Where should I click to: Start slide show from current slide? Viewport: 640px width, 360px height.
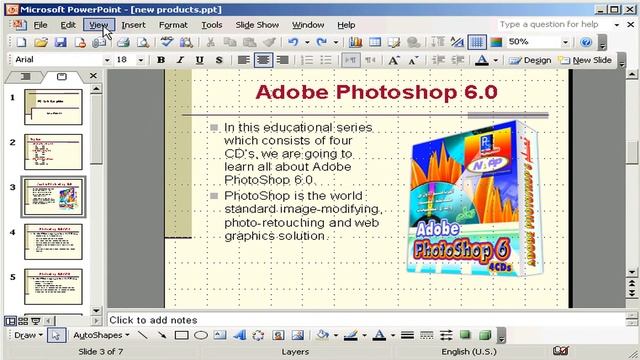click(x=36, y=321)
